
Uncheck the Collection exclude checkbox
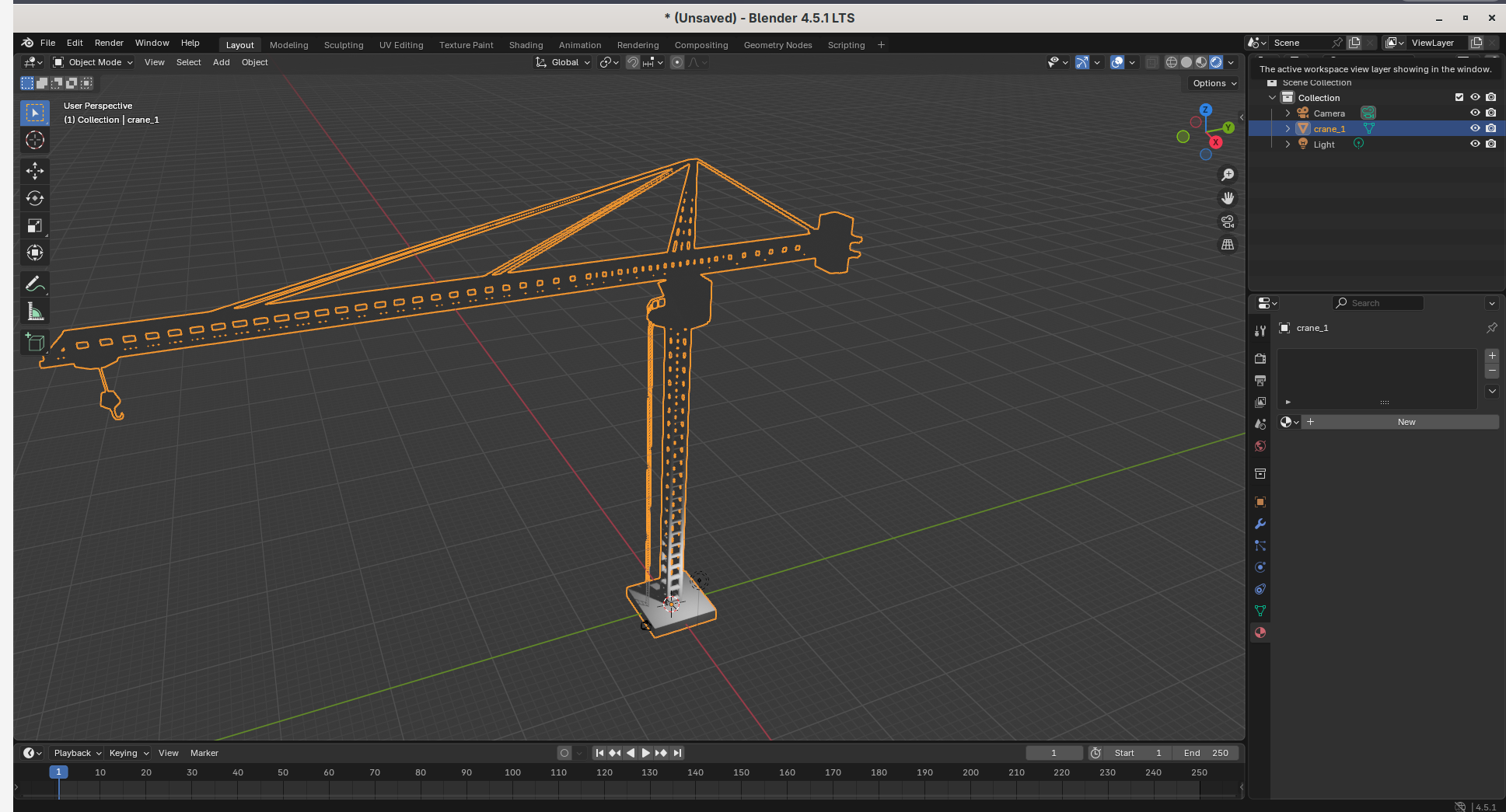click(x=1459, y=97)
